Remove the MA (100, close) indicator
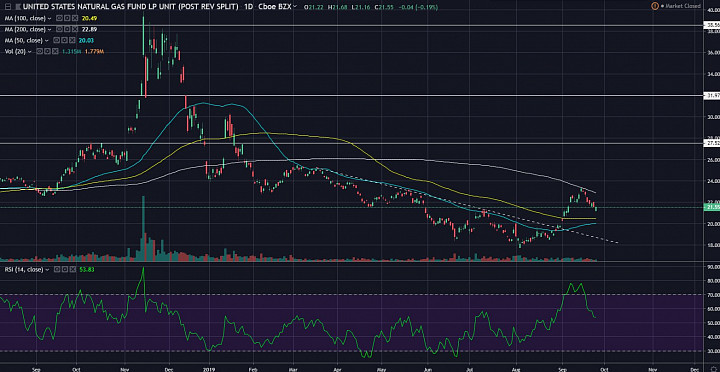Image resolution: width=720 pixels, height=372 pixels. 75,18
